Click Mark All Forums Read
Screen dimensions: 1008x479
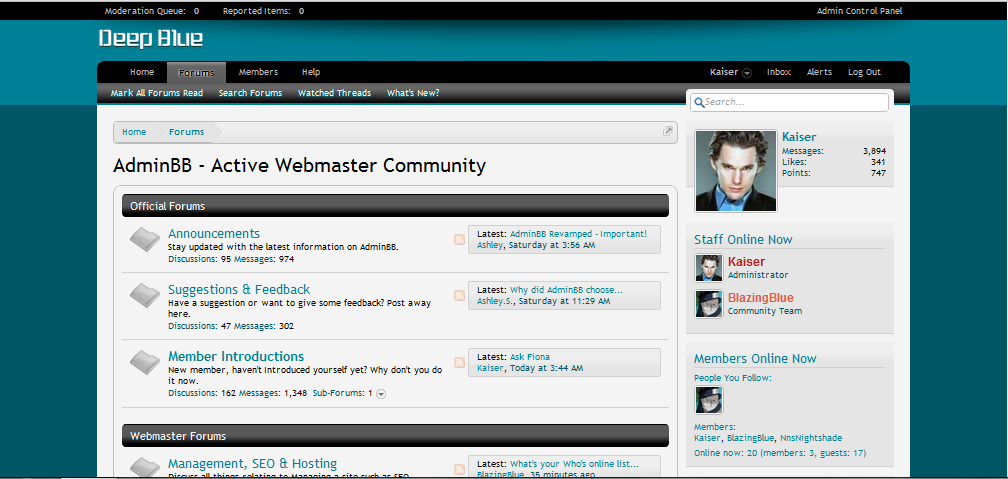pos(157,93)
